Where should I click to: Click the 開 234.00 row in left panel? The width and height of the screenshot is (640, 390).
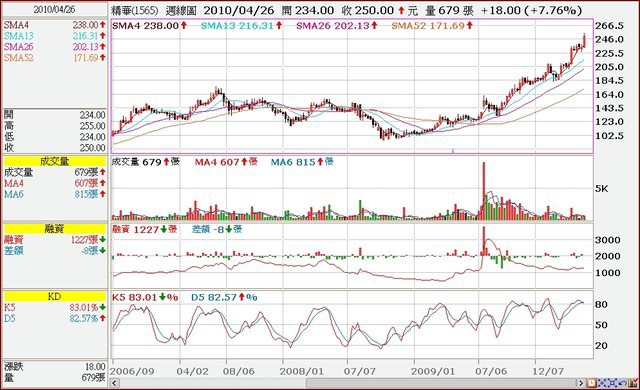pyautogui.click(x=55, y=115)
